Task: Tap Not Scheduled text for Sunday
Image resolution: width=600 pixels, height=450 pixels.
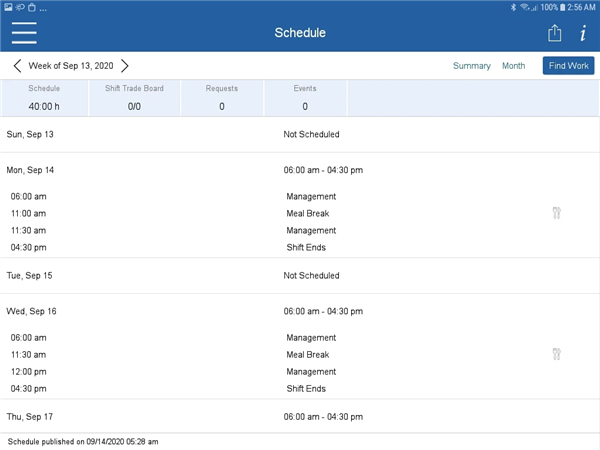Action: tap(311, 134)
